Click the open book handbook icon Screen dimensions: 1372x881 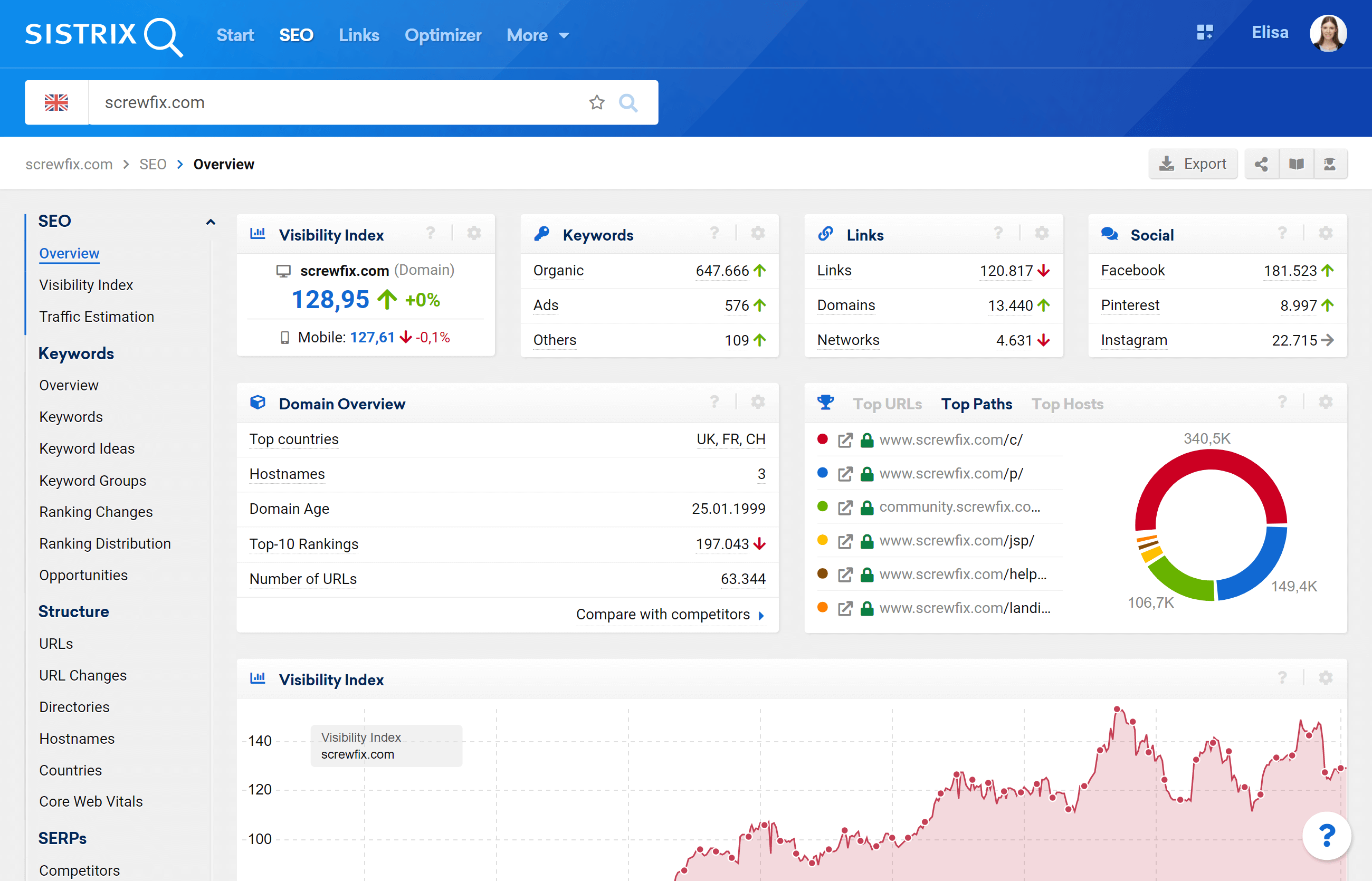coord(1297,164)
